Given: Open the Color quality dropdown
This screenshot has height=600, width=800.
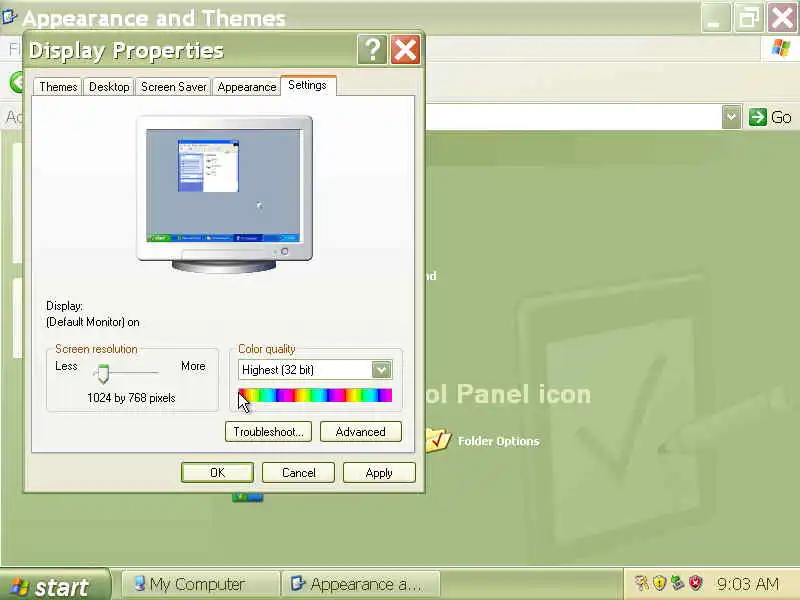Looking at the screenshot, I should point(381,369).
